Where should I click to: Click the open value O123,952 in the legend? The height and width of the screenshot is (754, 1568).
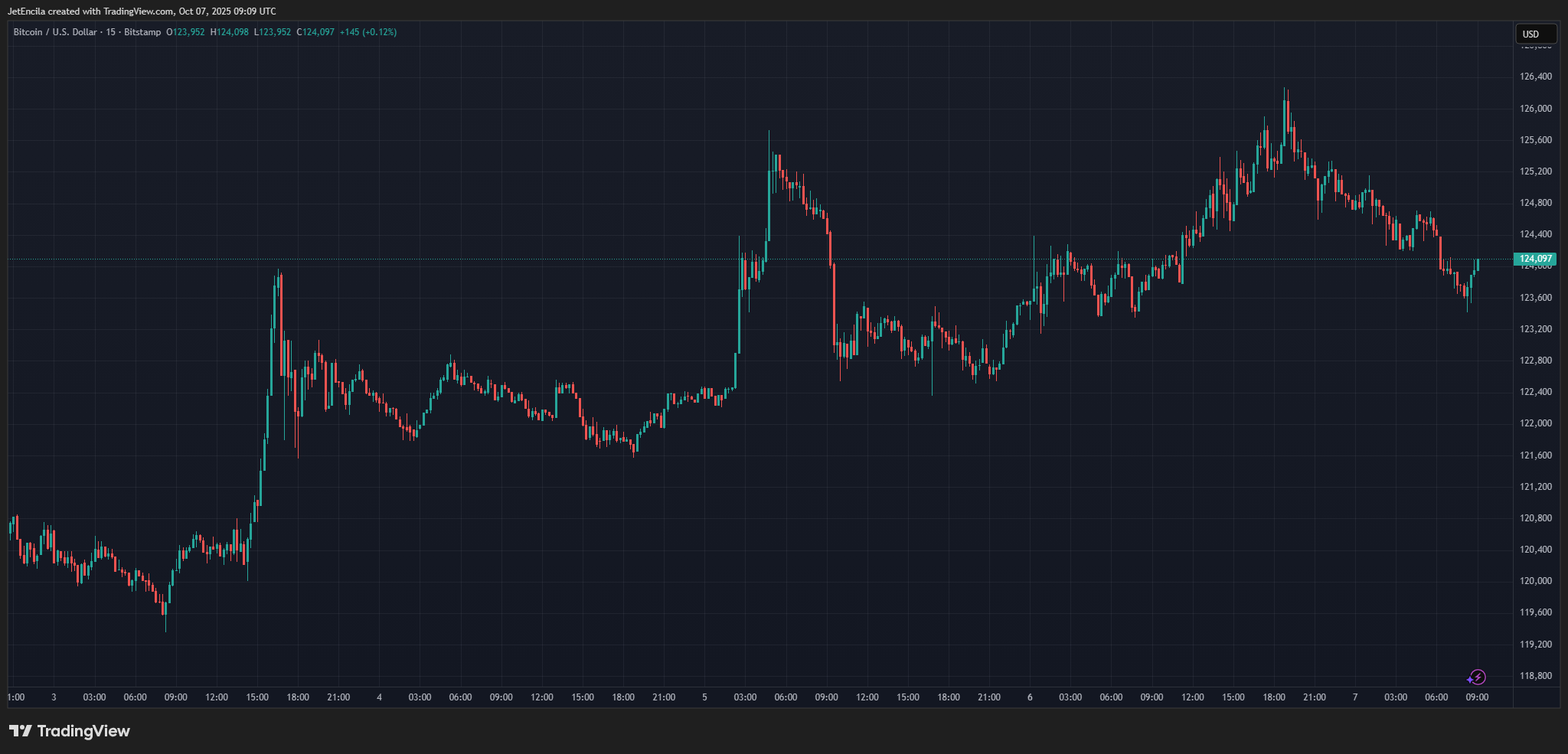(185, 32)
